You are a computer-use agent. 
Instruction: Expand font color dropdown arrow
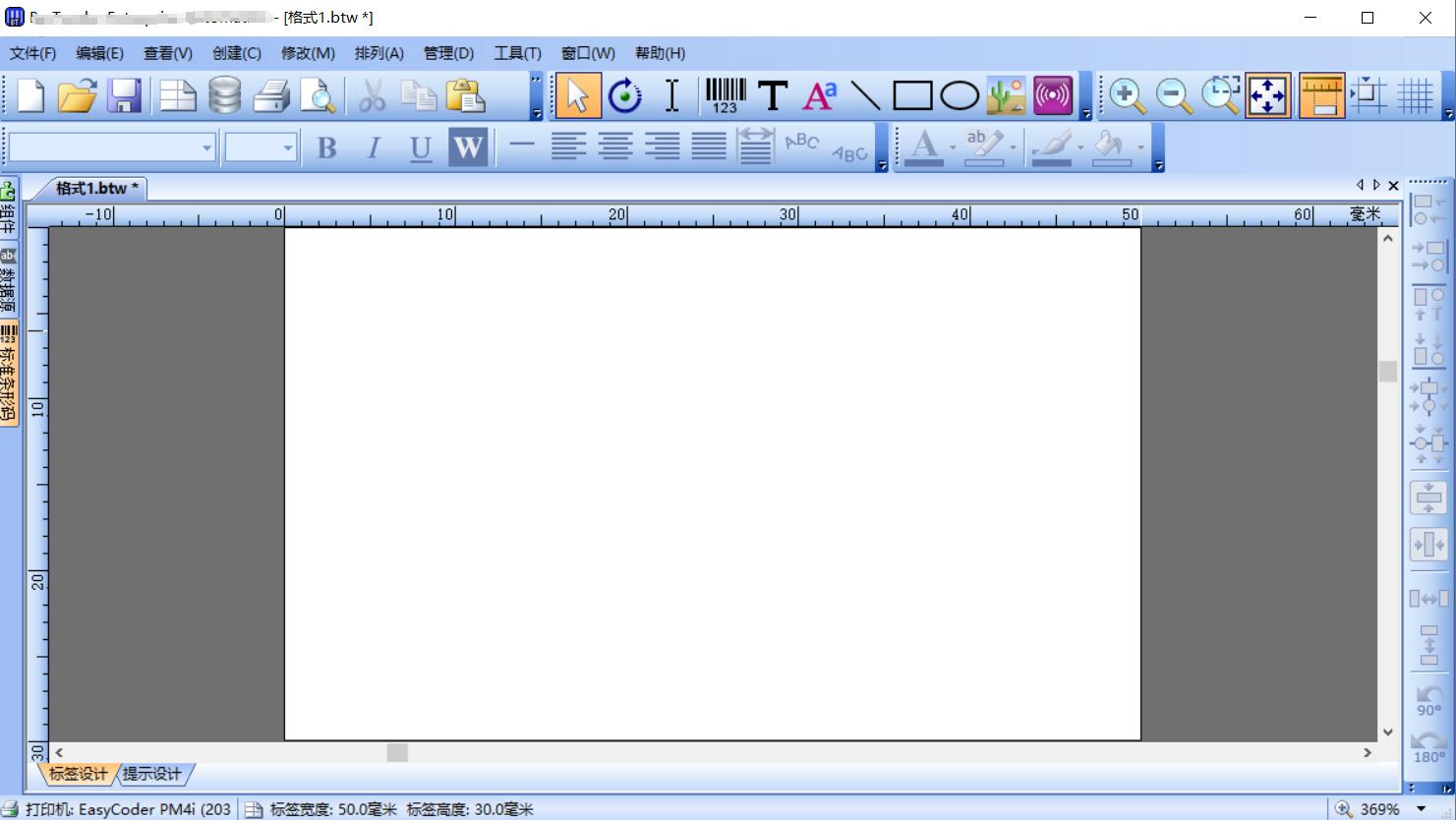[953, 148]
